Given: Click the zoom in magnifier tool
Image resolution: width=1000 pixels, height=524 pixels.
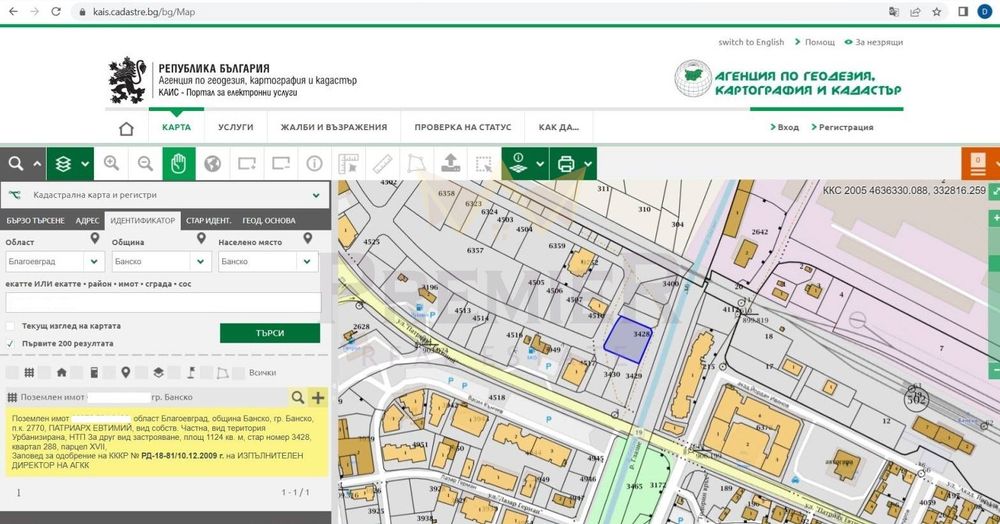Looking at the screenshot, I should click(x=111, y=164).
